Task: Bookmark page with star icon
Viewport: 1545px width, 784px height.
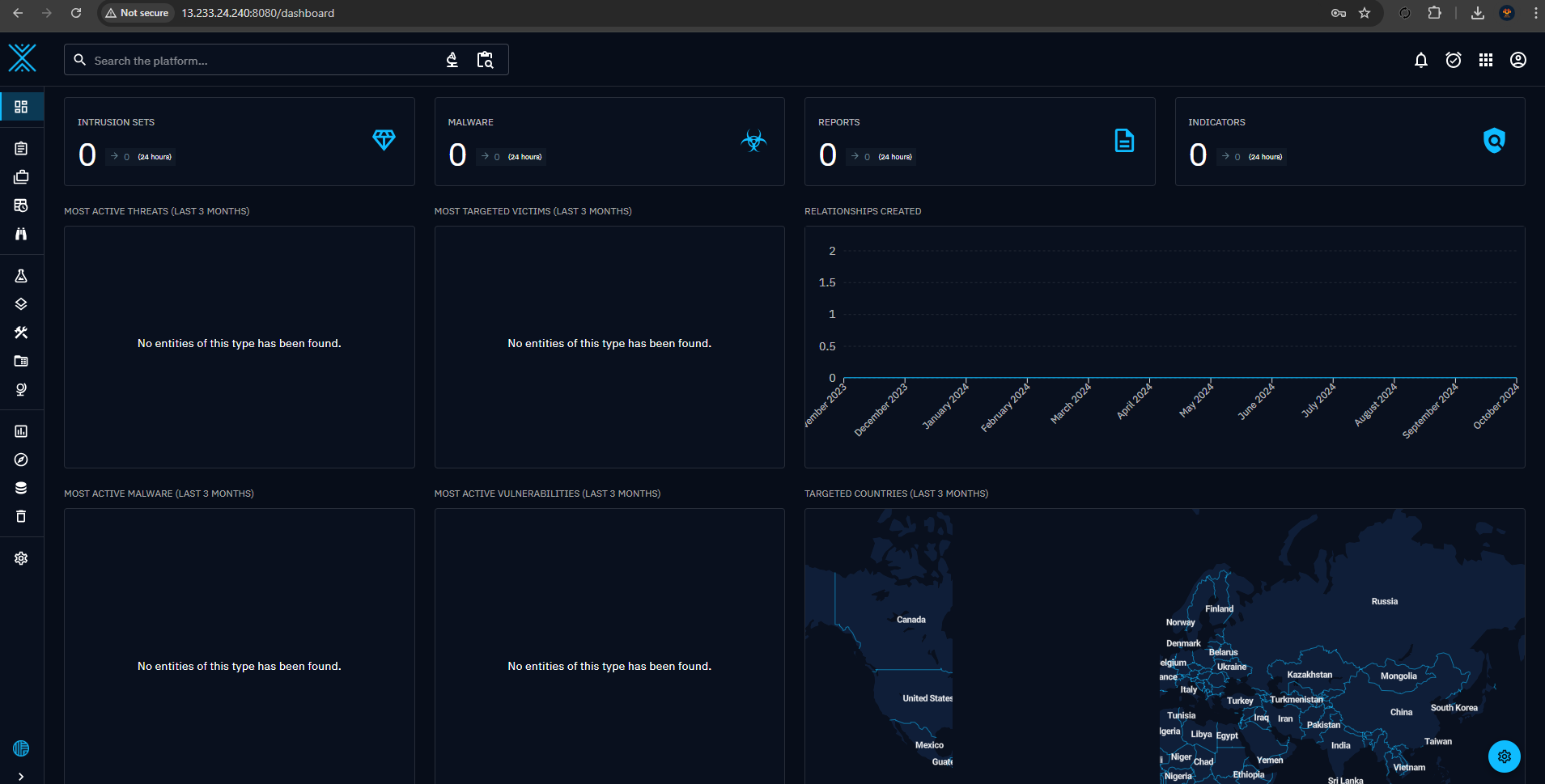Action: (x=1365, y=13)
